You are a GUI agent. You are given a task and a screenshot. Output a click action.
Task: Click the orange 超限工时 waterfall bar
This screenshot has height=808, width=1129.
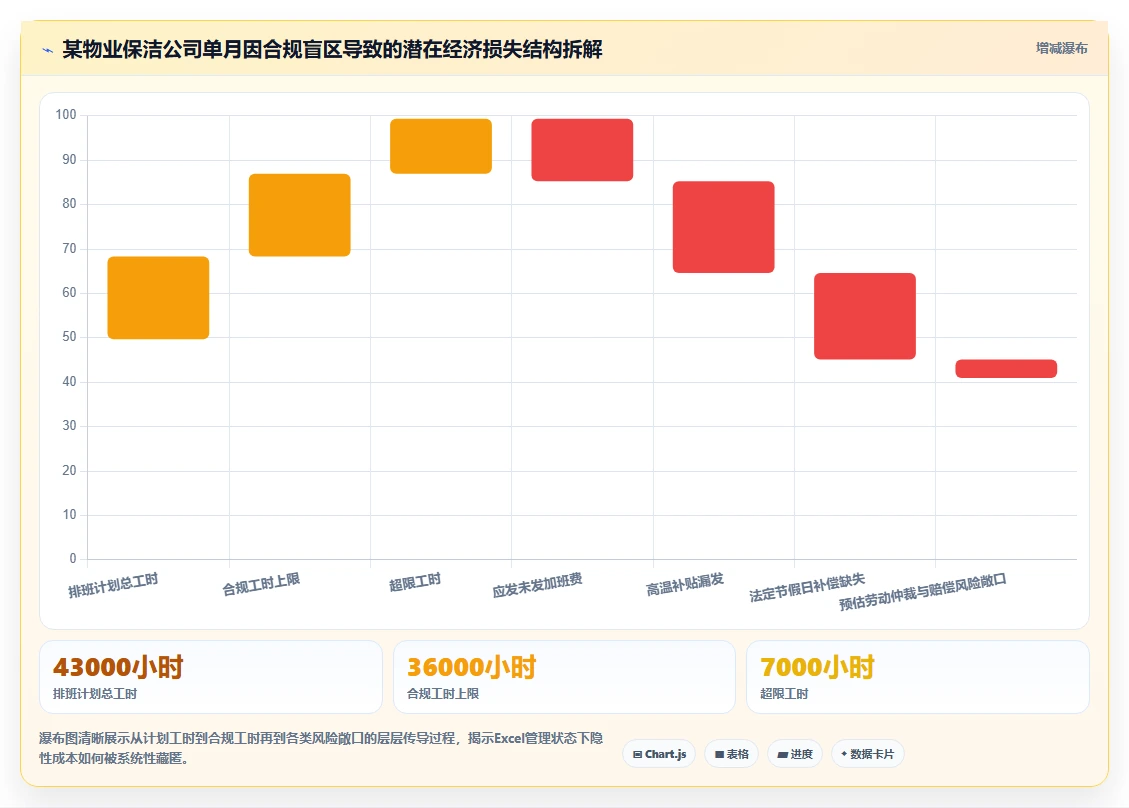pyautogui.click(x=441, y=146)
